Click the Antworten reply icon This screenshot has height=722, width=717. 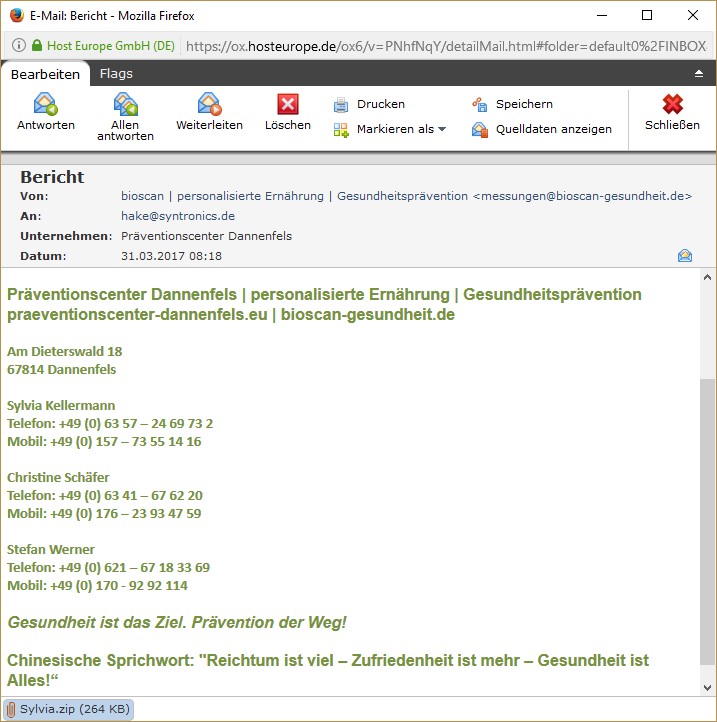pyautogui.click(x=45, y=104)
